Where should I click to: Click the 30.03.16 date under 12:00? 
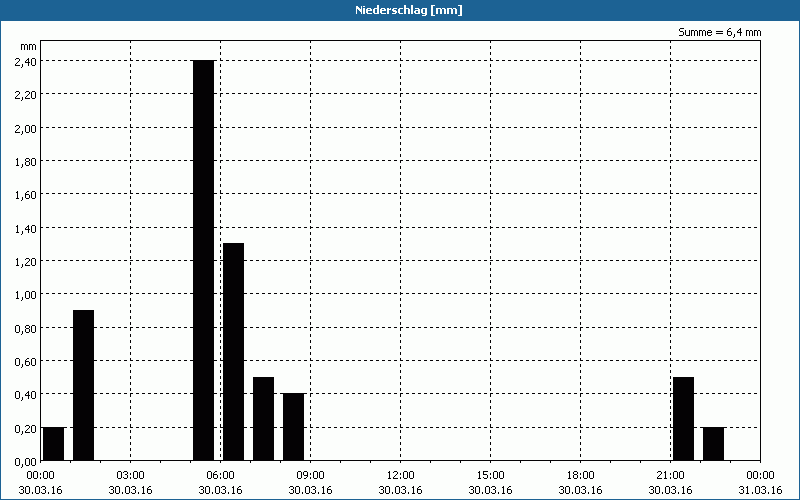pos(401,490)
